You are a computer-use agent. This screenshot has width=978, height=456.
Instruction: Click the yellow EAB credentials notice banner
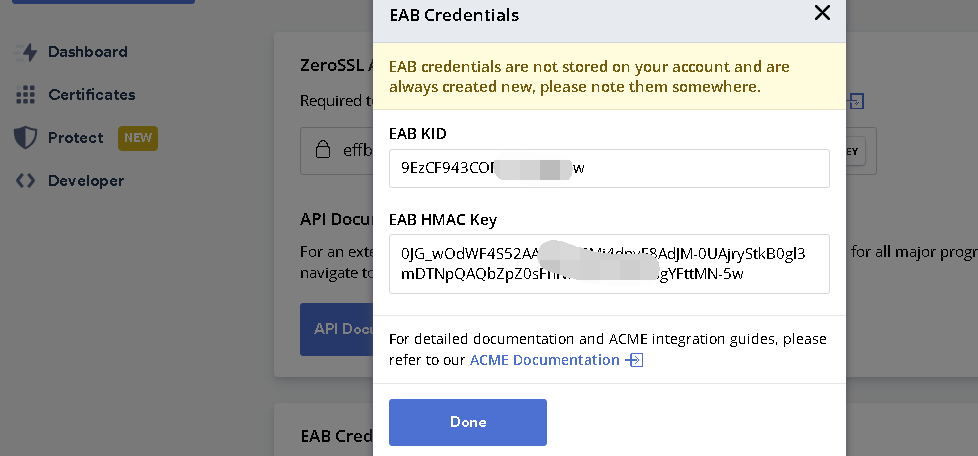pyautogui.click(x=609, y=77)
